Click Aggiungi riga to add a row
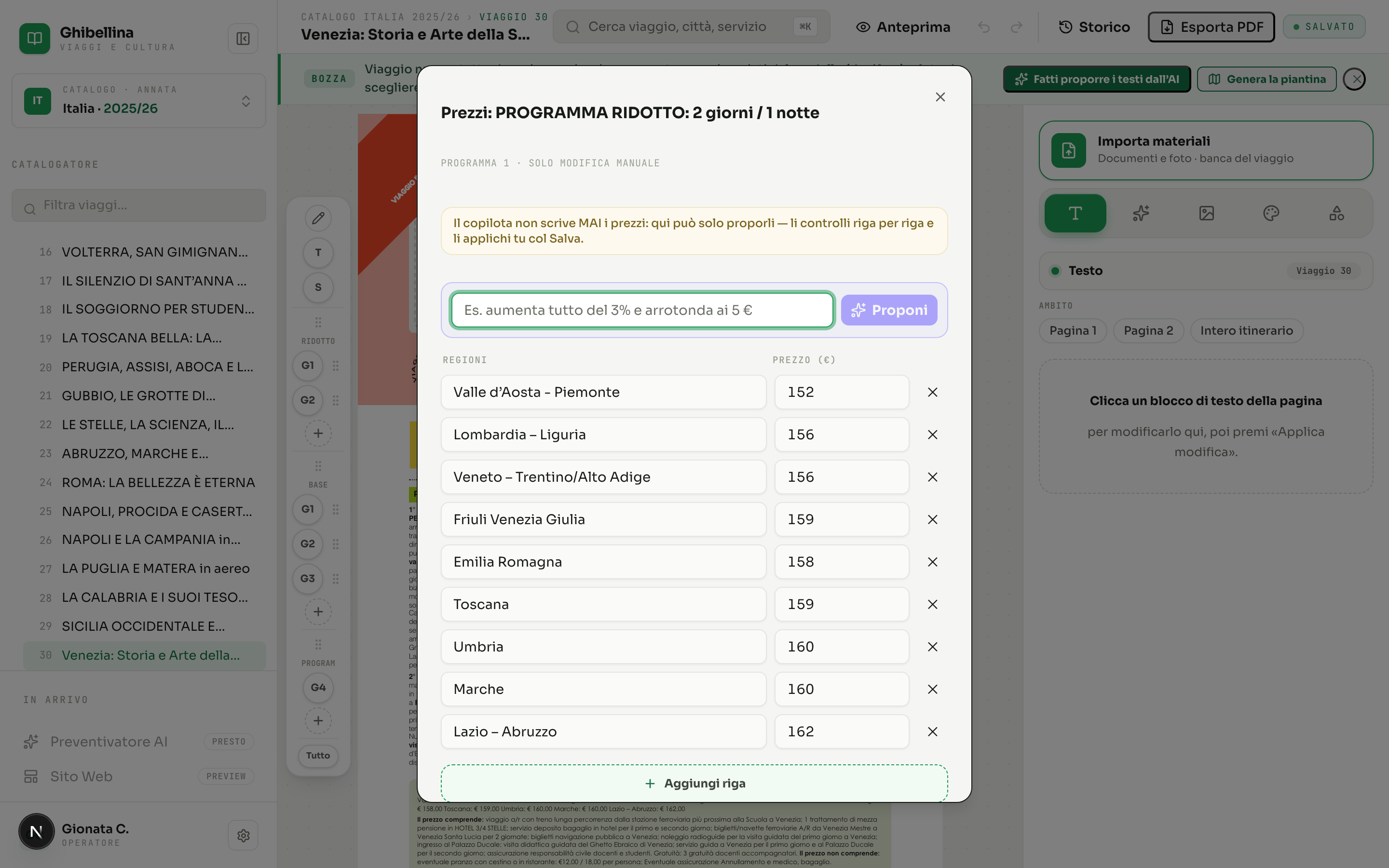 [694, 783]
